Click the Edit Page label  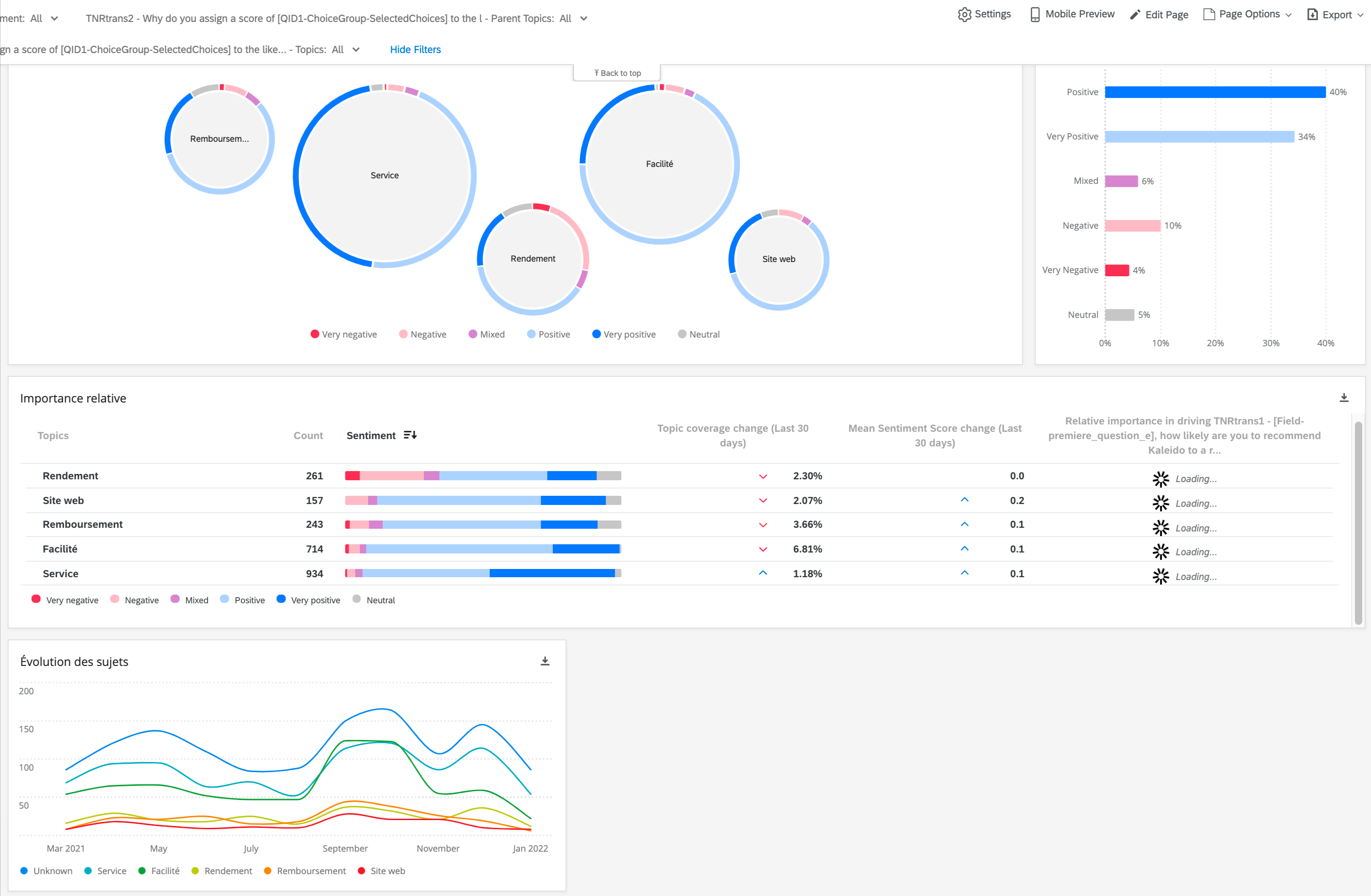point(1167,14)
